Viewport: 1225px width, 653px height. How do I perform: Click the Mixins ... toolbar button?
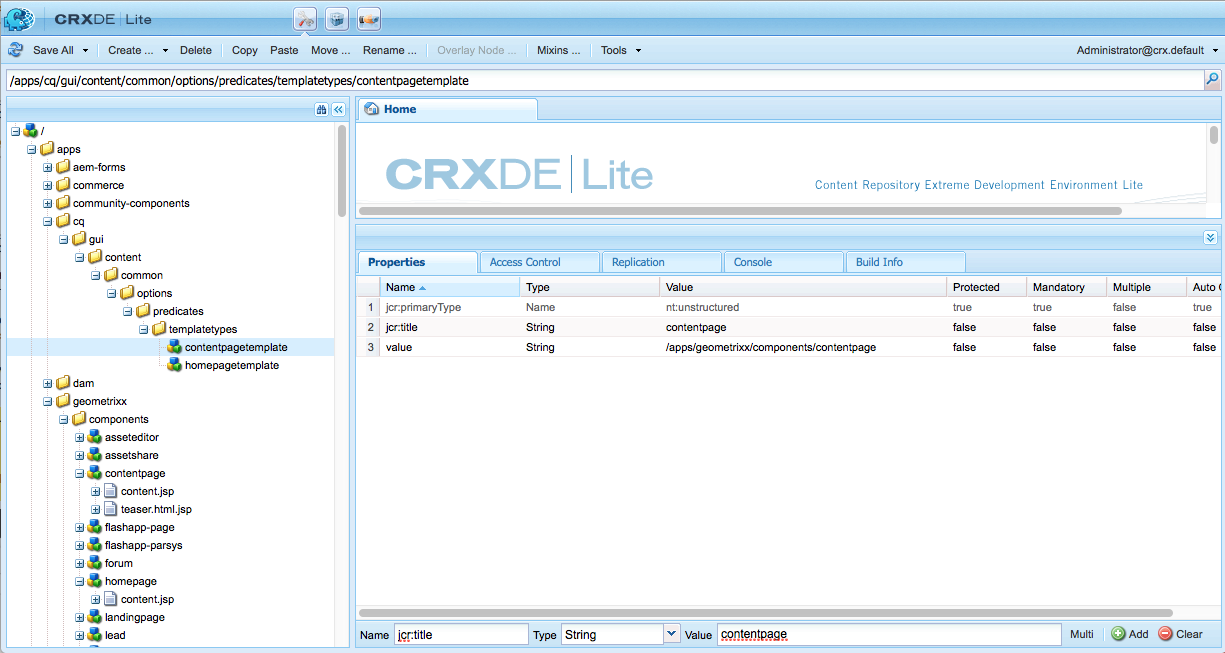pos(558,50)
